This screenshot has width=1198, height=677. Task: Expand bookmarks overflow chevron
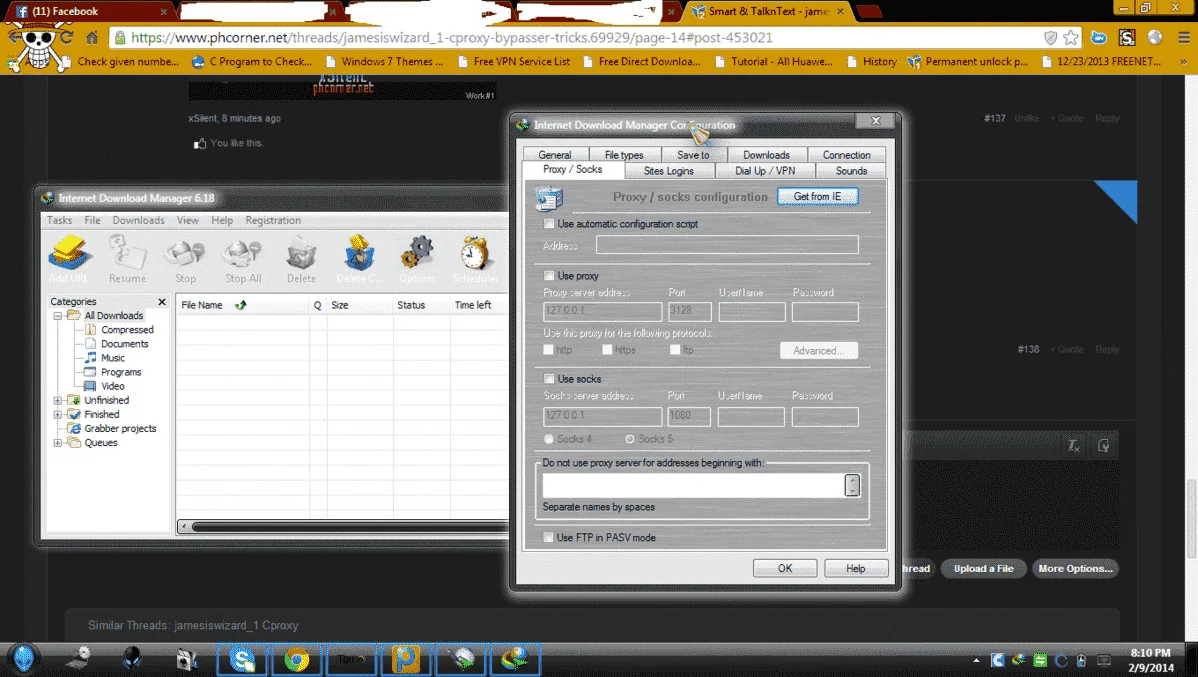[1183, 62]
